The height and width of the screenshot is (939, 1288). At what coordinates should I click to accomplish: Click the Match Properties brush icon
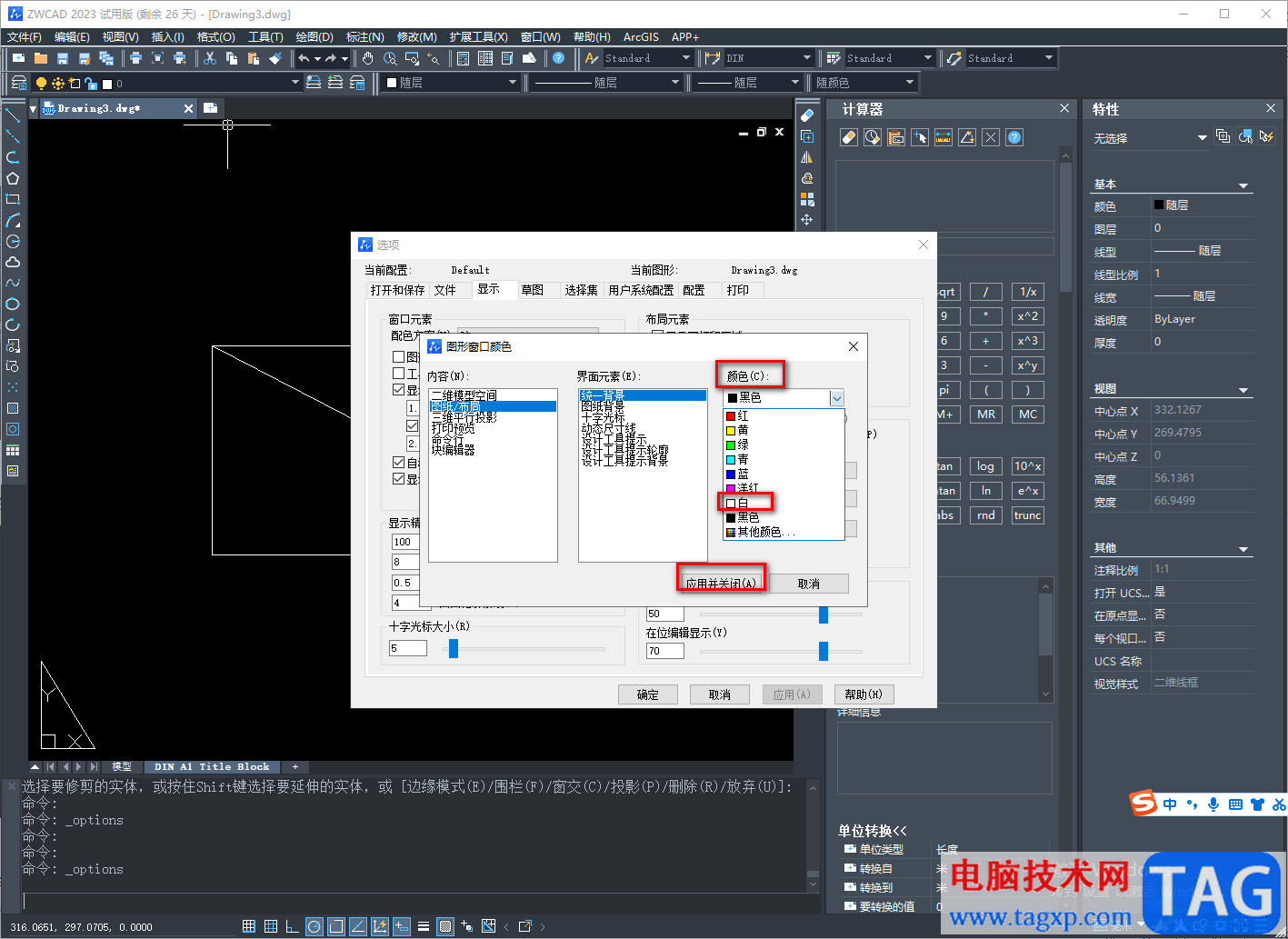(275, 58)
